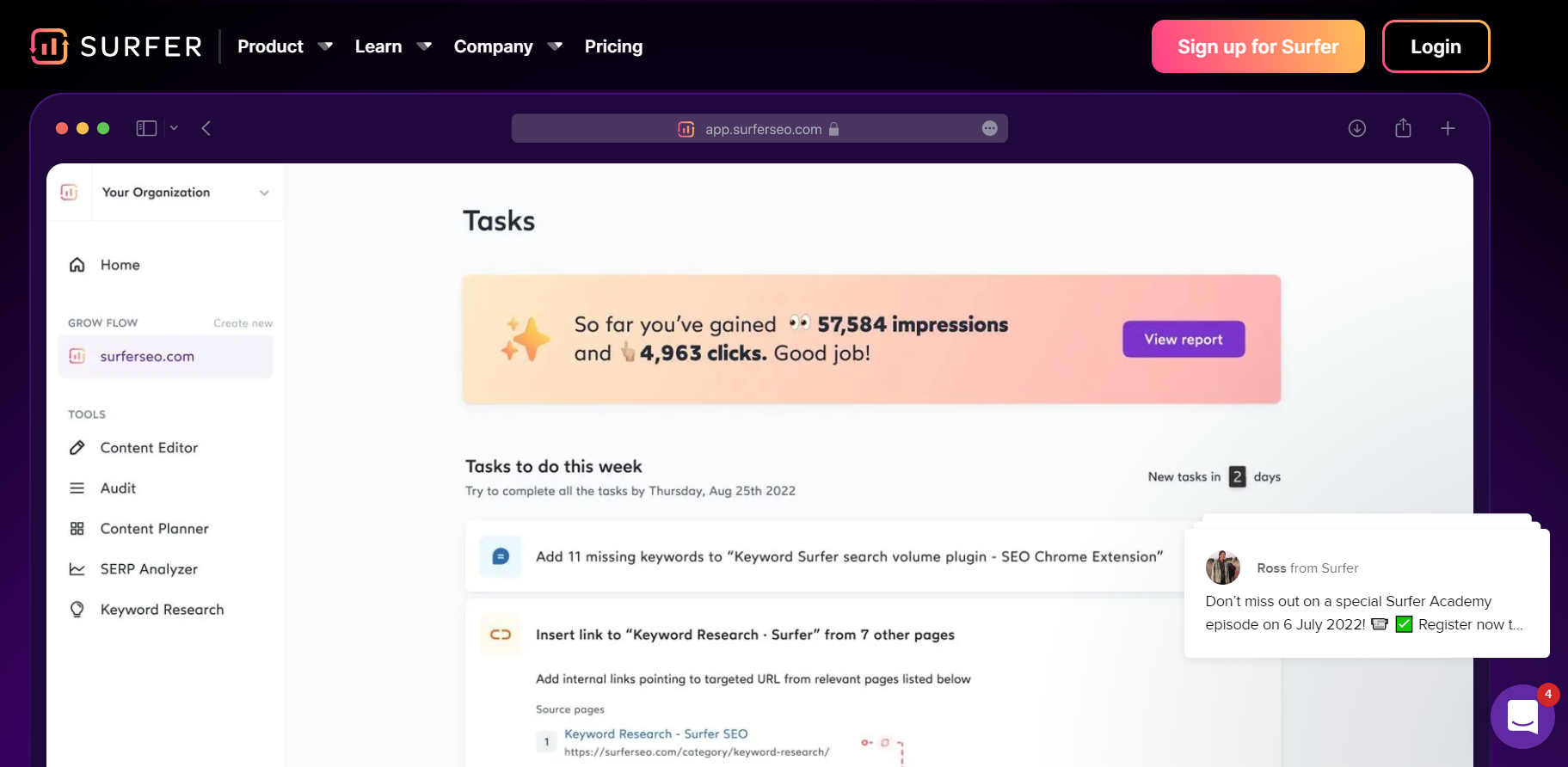
Task: Click the Surfer favicon in address bar
Action: [686, 129]
